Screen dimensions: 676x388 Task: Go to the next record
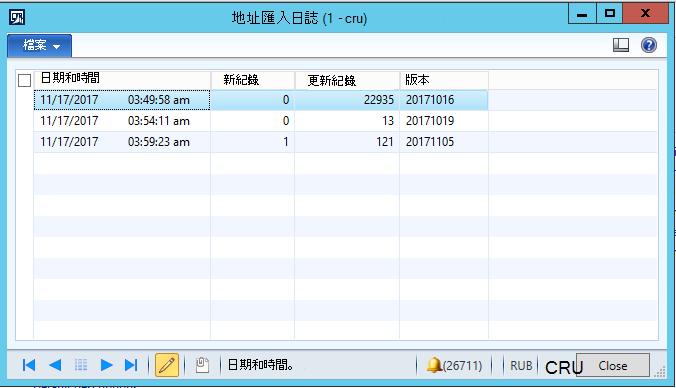(x=106, y=365)
